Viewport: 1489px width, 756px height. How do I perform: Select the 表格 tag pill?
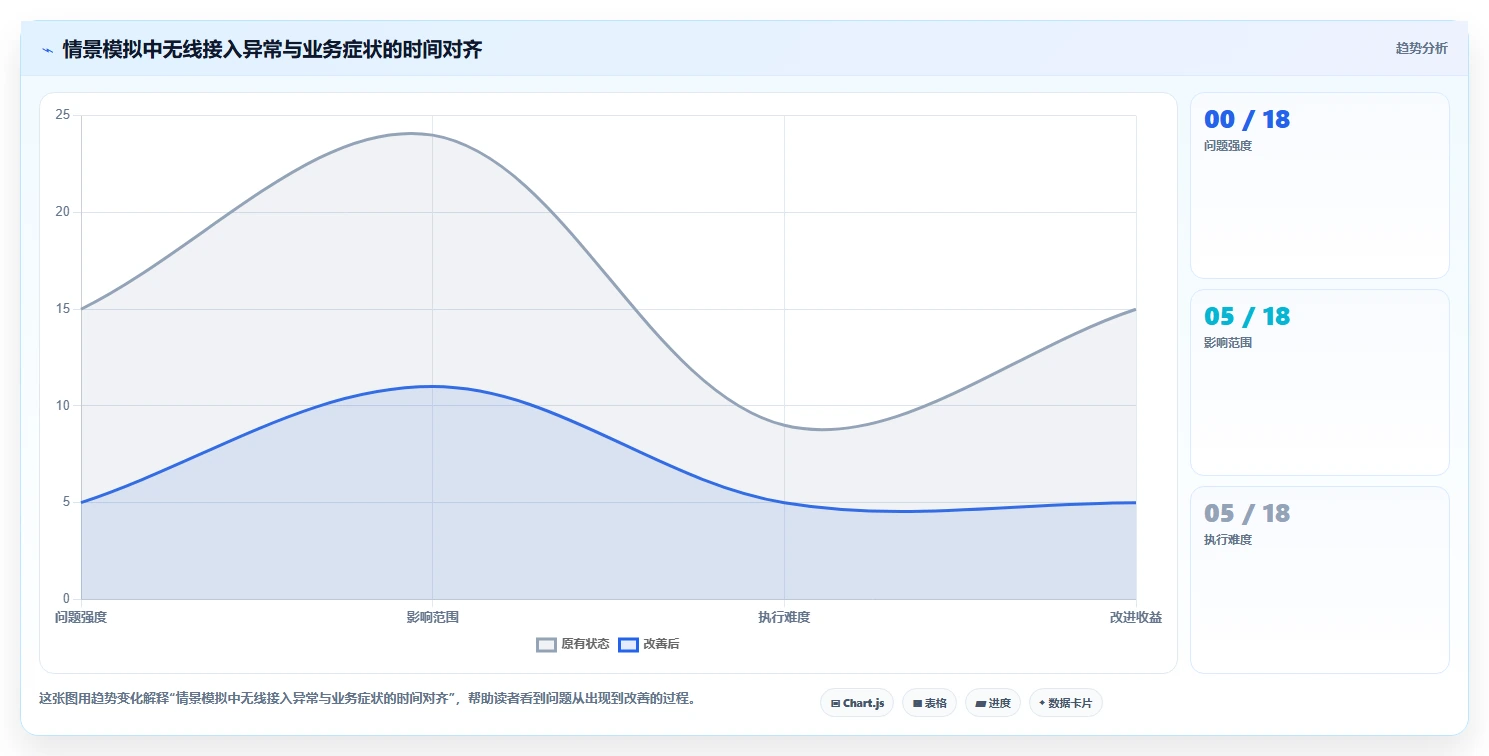930,703
